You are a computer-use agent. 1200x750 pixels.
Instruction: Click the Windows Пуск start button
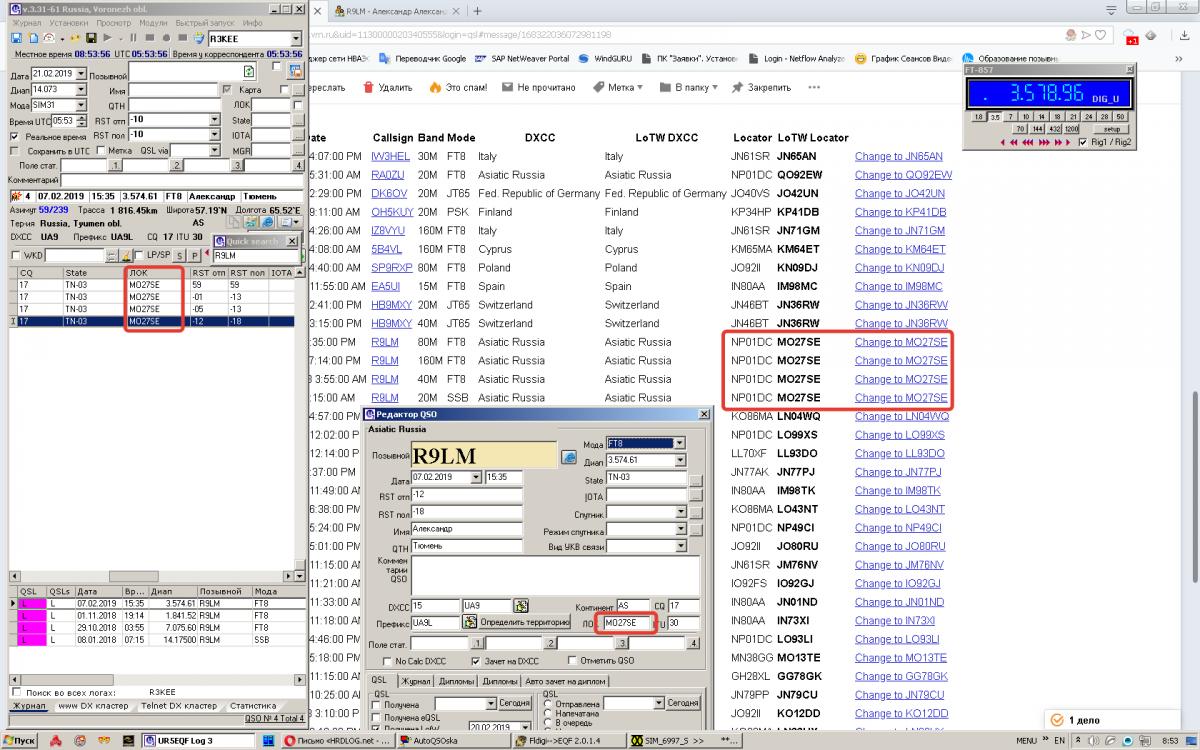pos(20,741)
